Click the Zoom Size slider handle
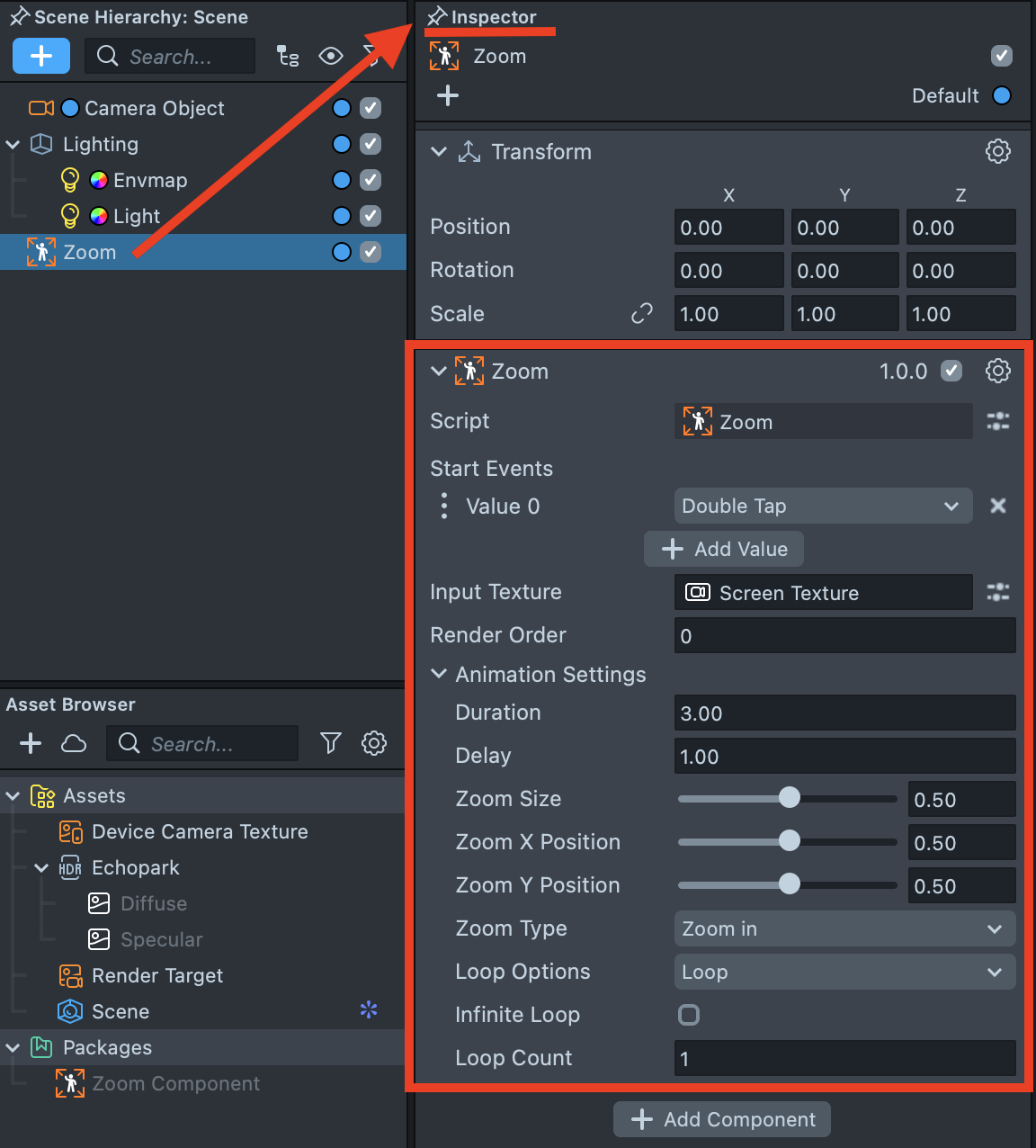Image resolution: width=1036 pixels, height=1148 pixels. (789, 798)
